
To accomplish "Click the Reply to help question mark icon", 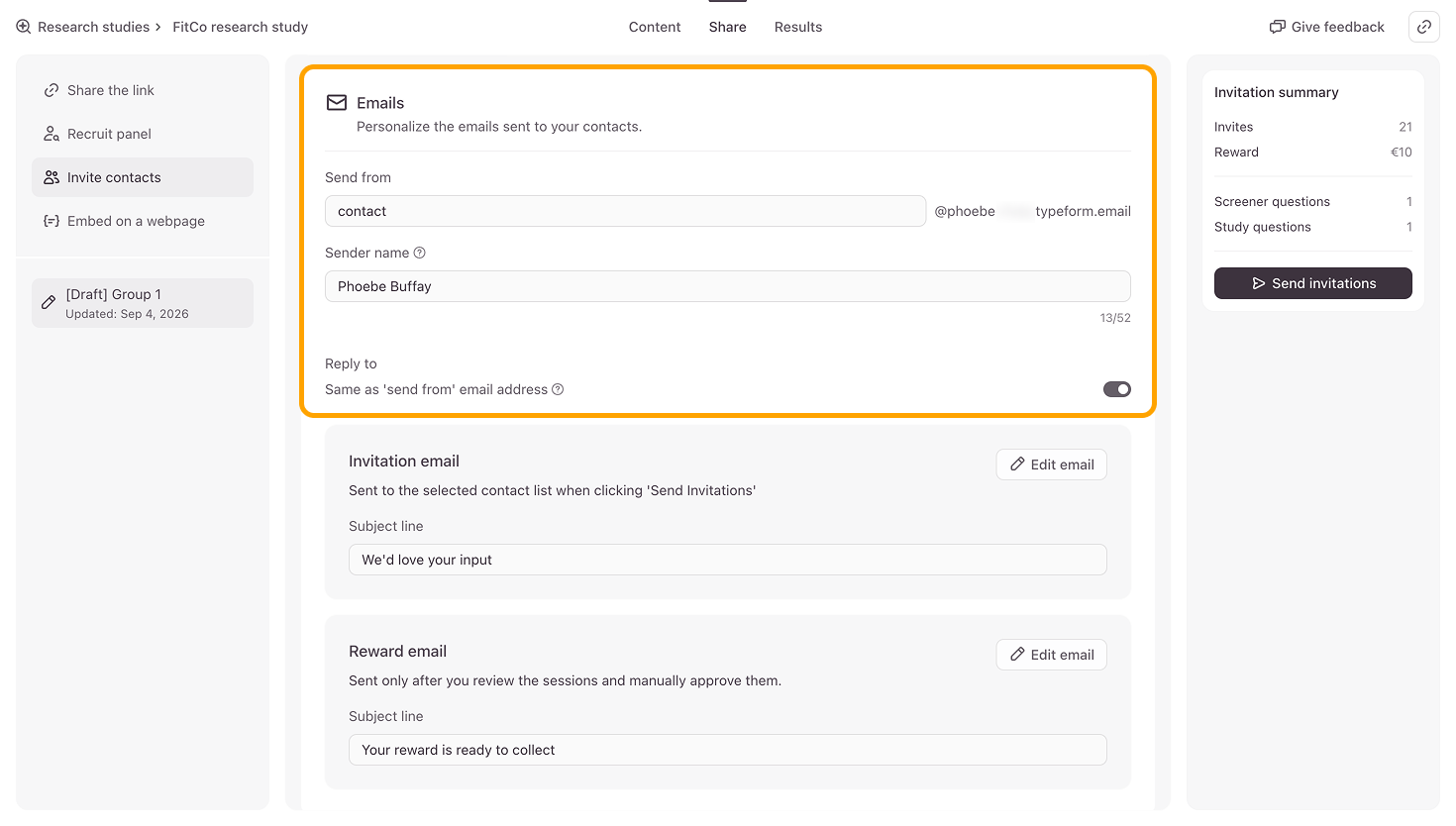I will point(558,389).
